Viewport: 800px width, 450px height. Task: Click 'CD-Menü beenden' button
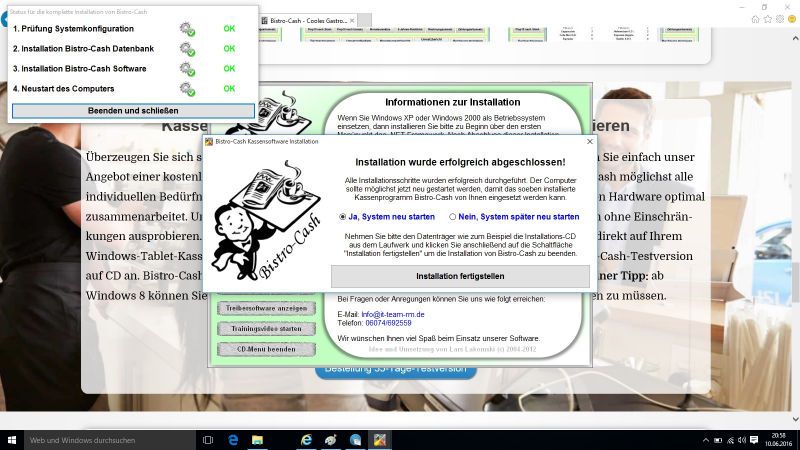click(x=265, y=349)
